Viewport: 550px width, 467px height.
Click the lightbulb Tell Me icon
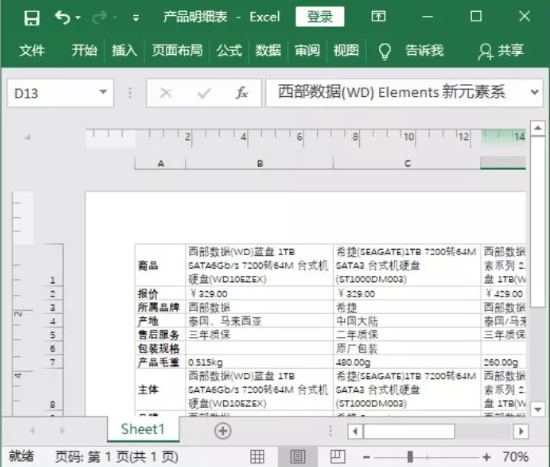click(x=384, y=51)
